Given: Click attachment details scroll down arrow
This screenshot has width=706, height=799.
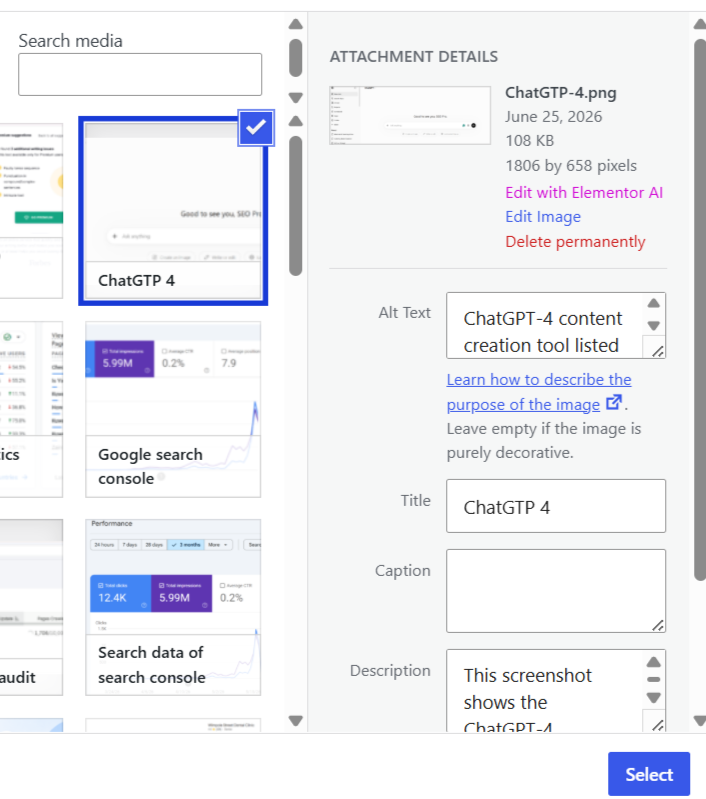Looking at the screenshot, I should pyautogui.click(x=700, y=721).
